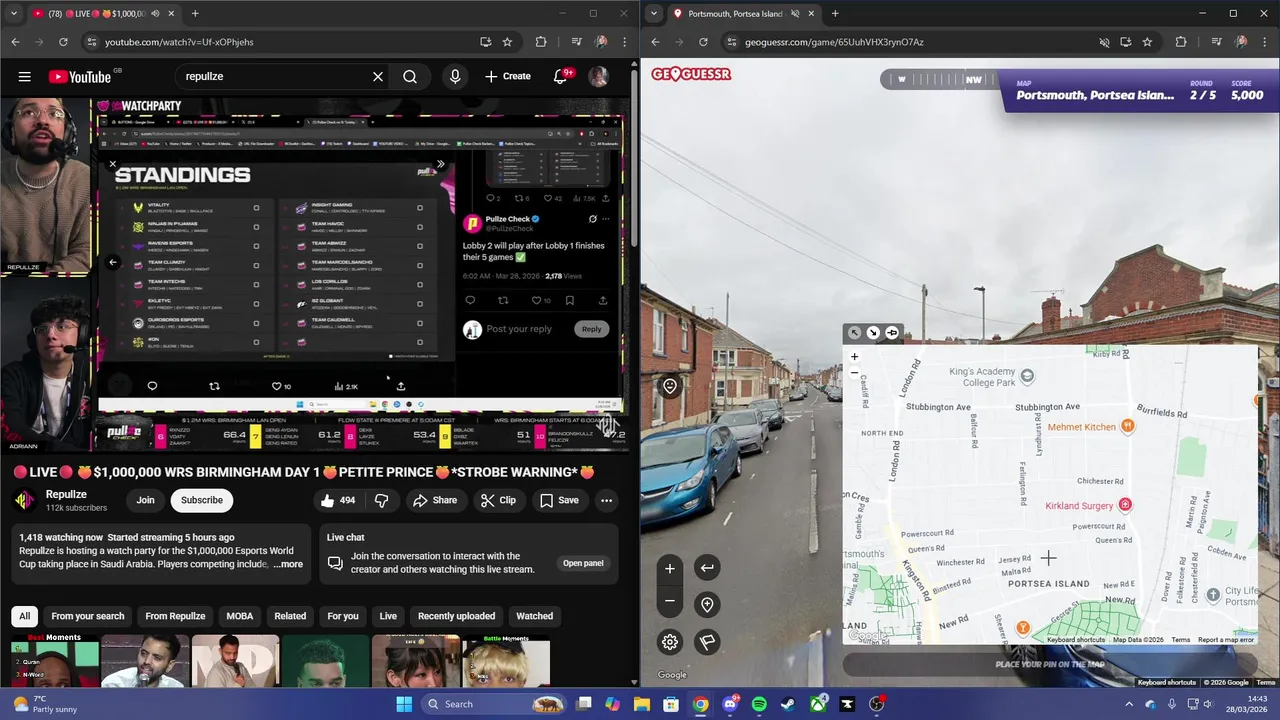Subscribe to the Repullze channel
Screen dimensions: 1280x720
click(202, 500)
